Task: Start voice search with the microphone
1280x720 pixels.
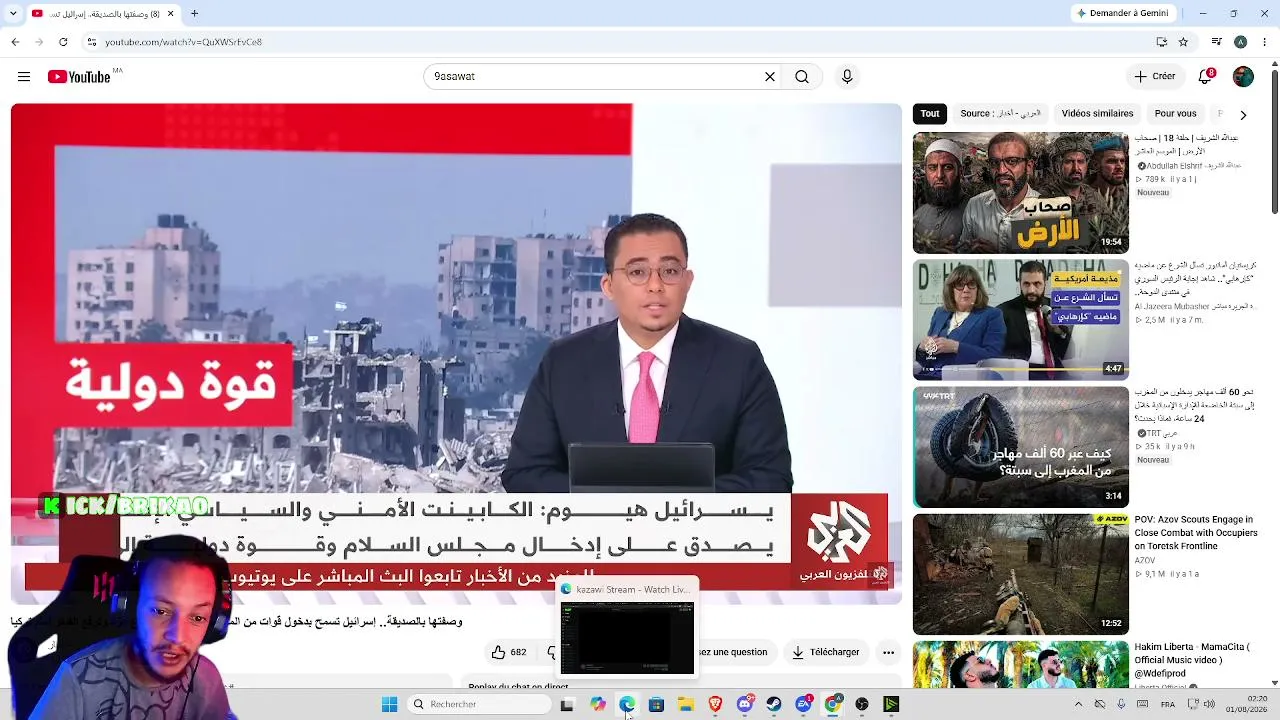Action: pyautogui.click(x=847, y=77)
